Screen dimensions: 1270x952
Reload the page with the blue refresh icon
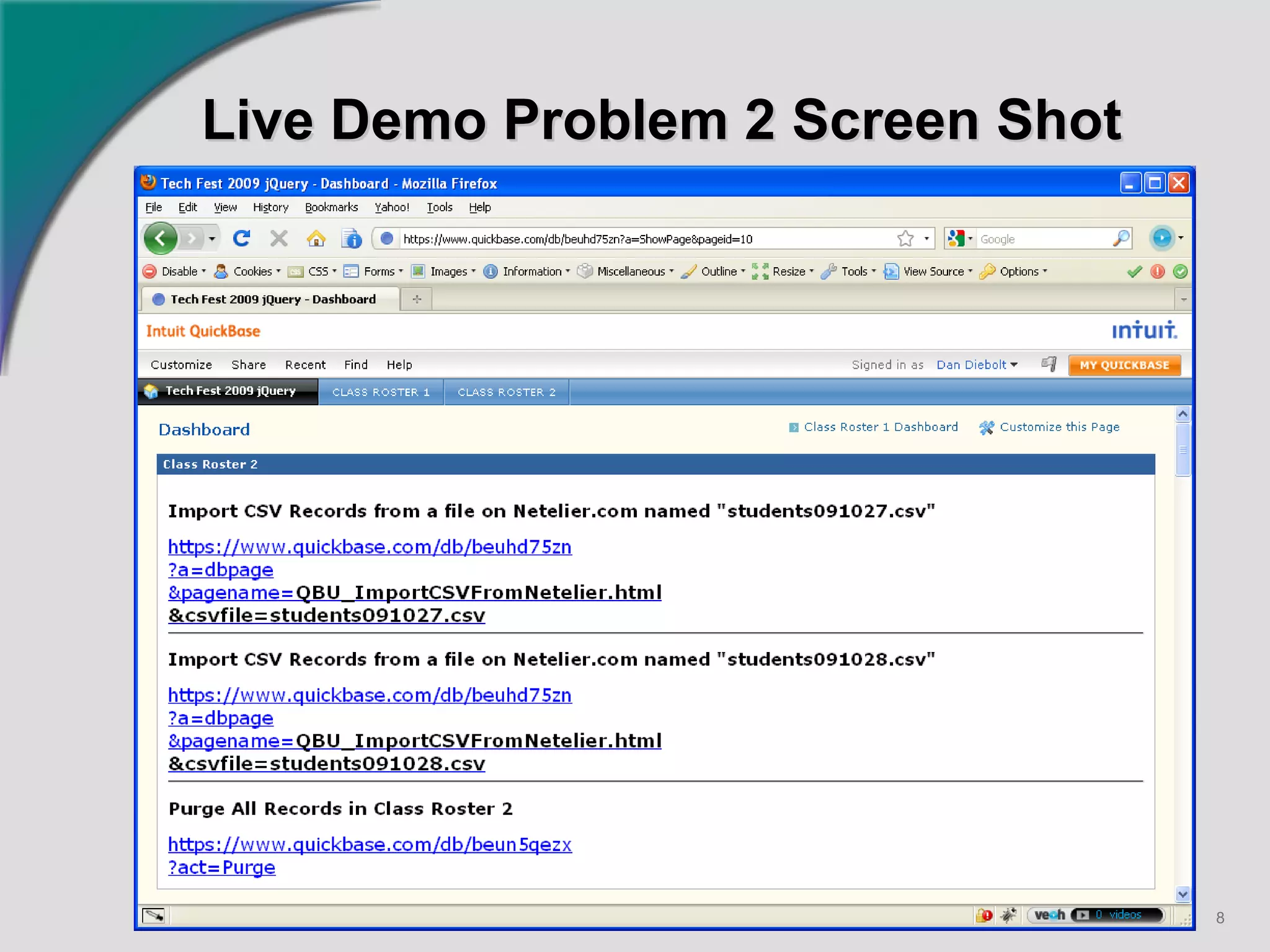241,238
